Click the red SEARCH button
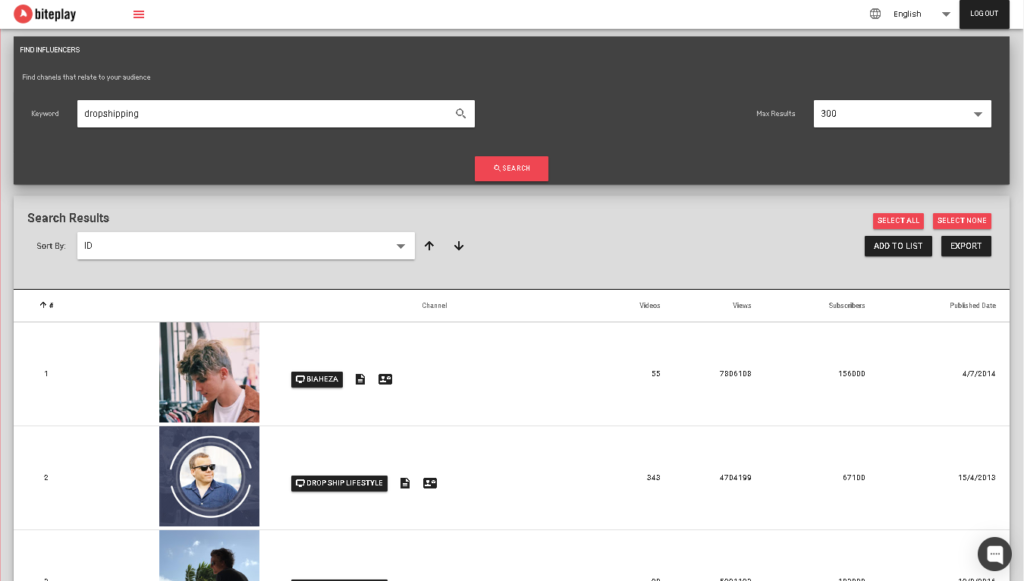 click(x=511, y=168)
